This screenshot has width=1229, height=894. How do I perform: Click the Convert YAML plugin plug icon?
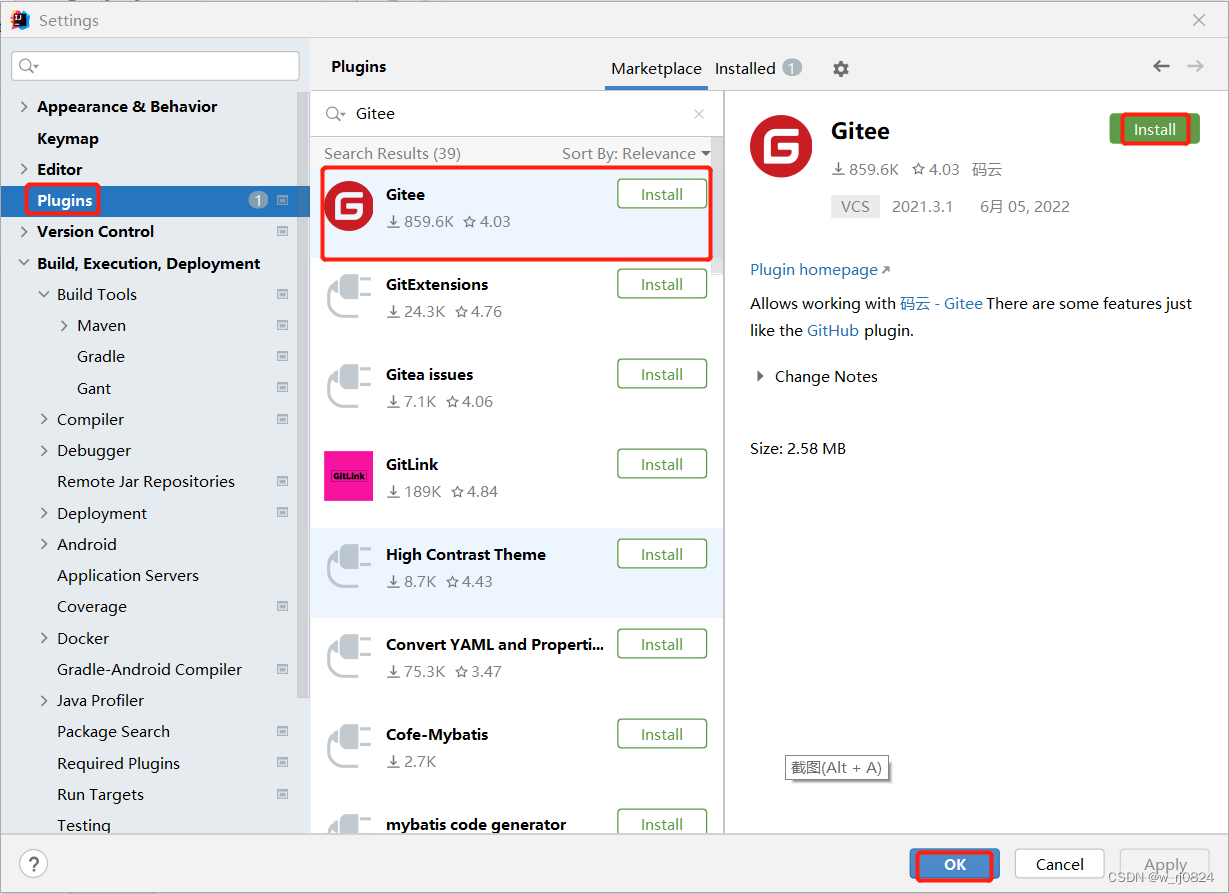point(349,657)
